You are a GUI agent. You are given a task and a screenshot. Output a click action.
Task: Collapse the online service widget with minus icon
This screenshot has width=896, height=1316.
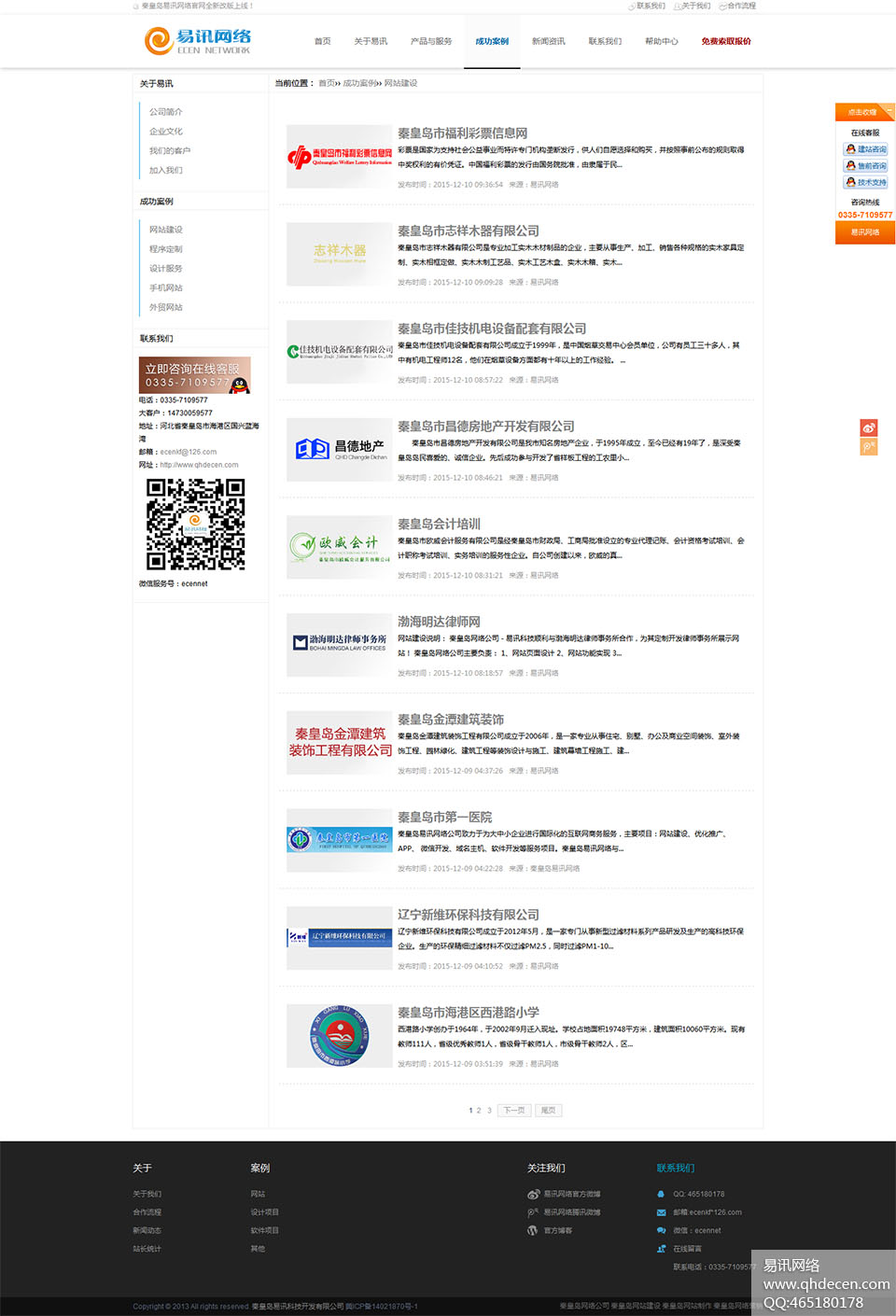tap(889, 111)
